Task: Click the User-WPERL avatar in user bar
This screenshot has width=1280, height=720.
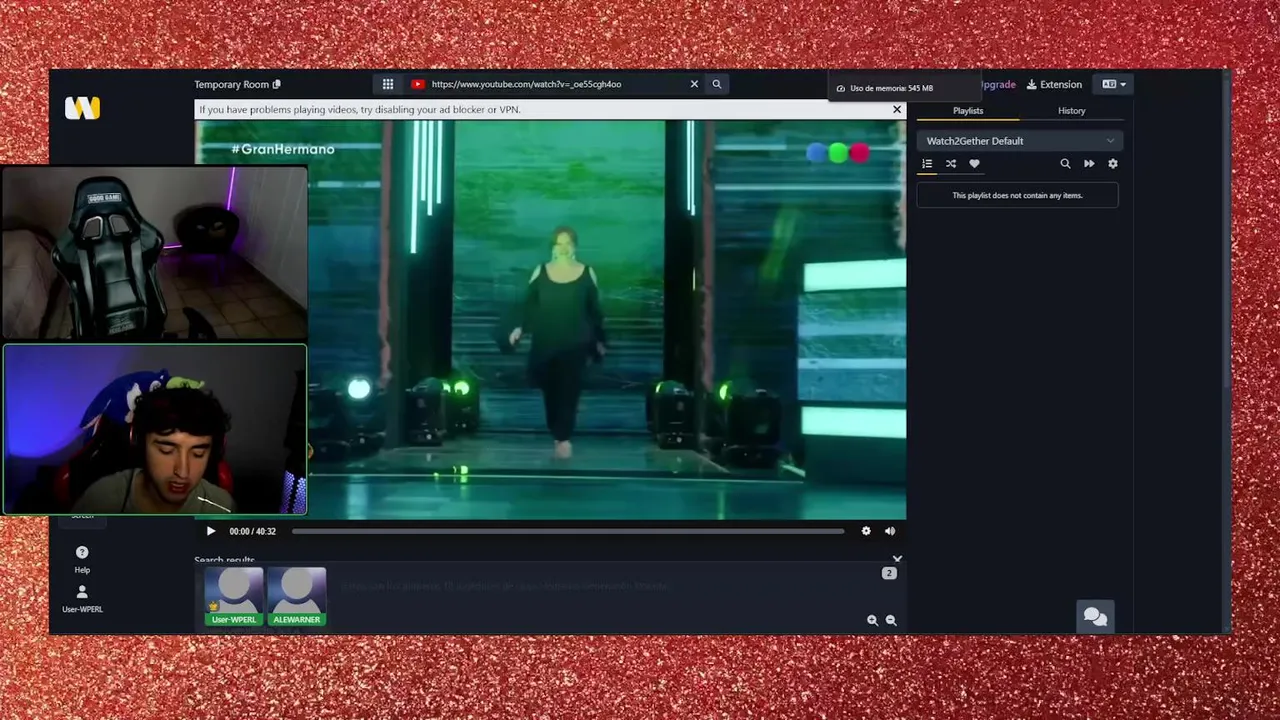Action: click(x=234, y=596)
